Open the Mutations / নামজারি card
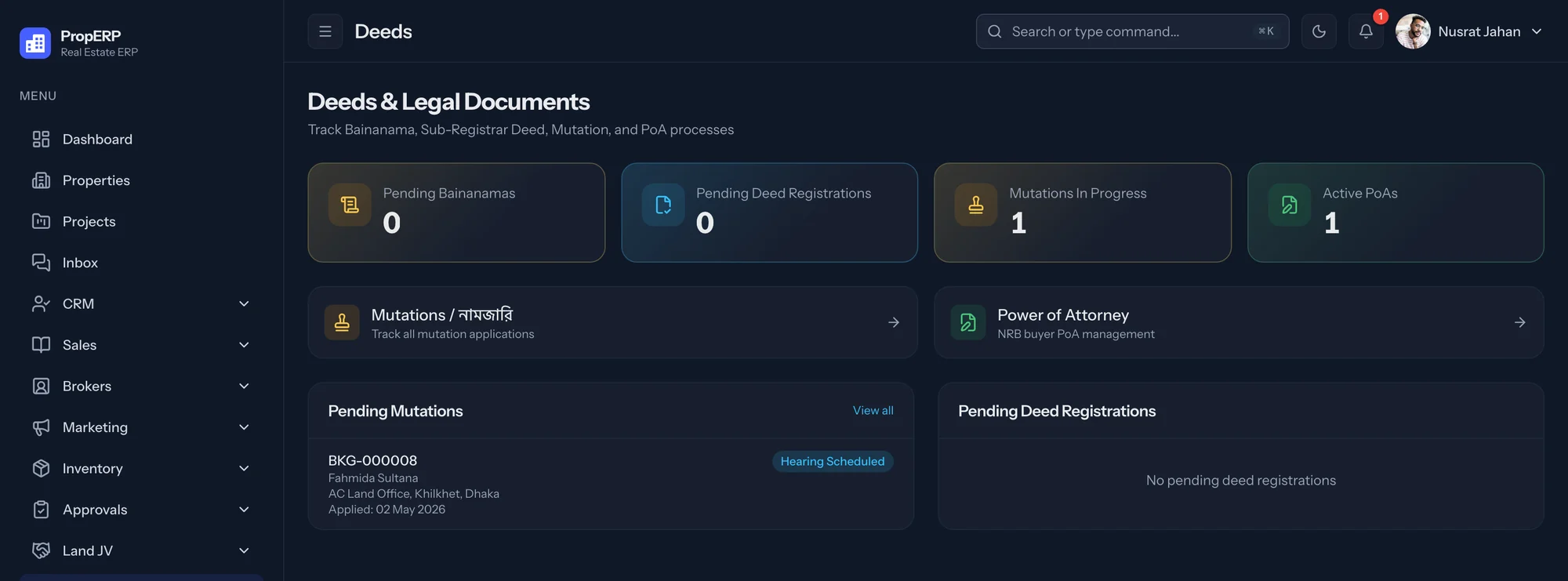 pos(612,322)
